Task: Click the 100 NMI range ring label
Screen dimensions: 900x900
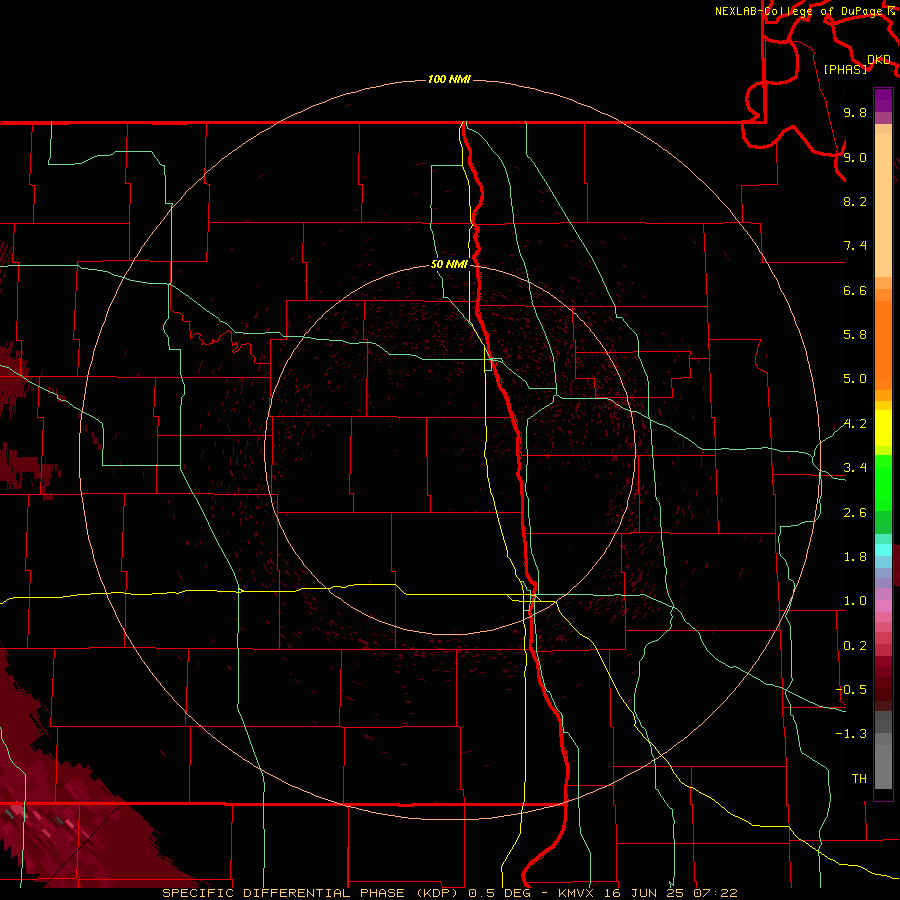Action: click(449, 79)
